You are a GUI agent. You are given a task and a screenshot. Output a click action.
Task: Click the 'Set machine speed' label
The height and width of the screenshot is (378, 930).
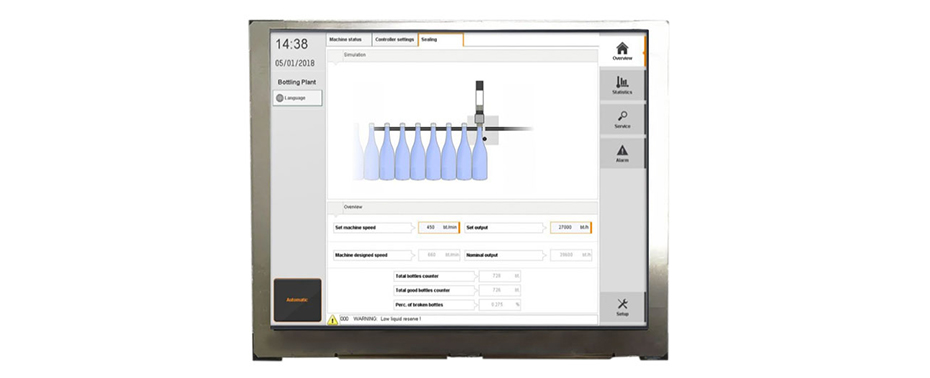click(x=355, y=227)
